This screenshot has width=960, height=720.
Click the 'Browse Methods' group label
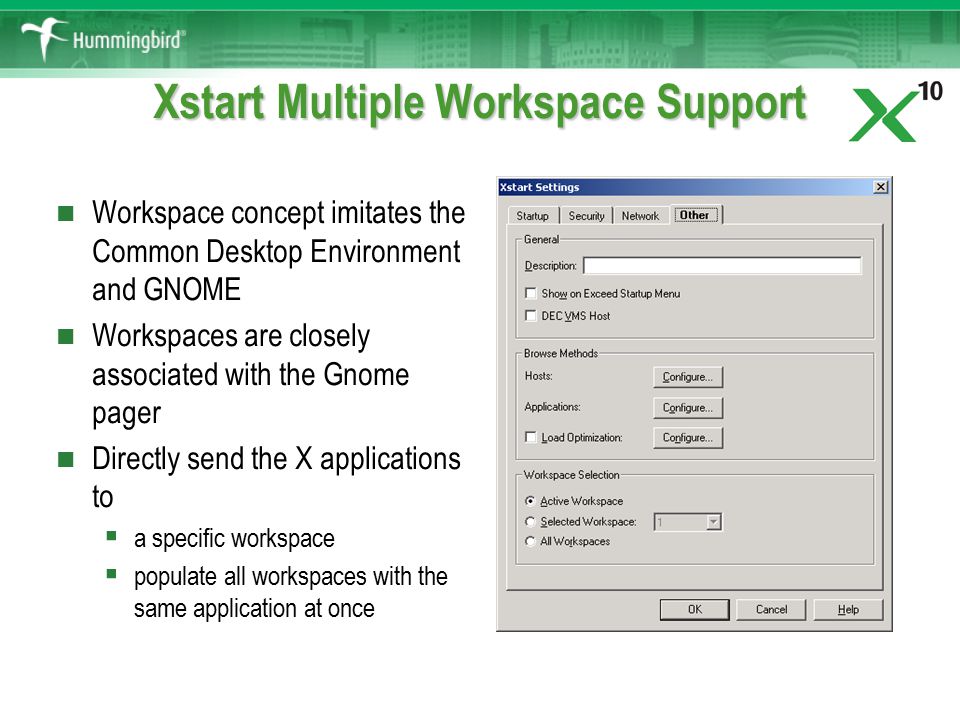pyautogui.click(x=560, y=353)
